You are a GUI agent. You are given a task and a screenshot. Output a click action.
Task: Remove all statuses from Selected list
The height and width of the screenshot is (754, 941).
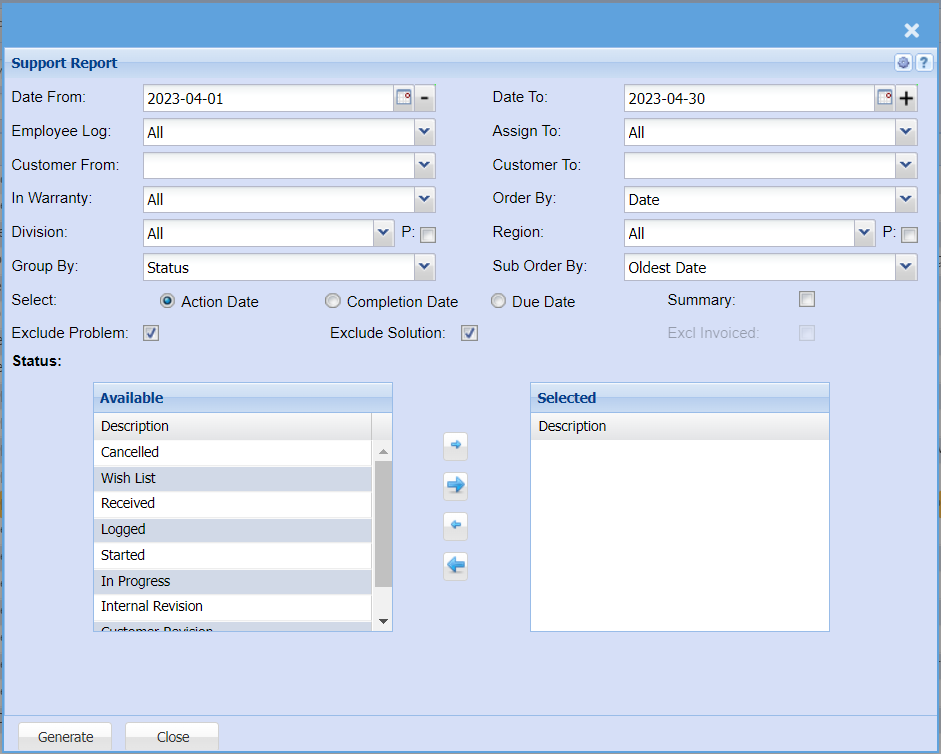[456, 567]
